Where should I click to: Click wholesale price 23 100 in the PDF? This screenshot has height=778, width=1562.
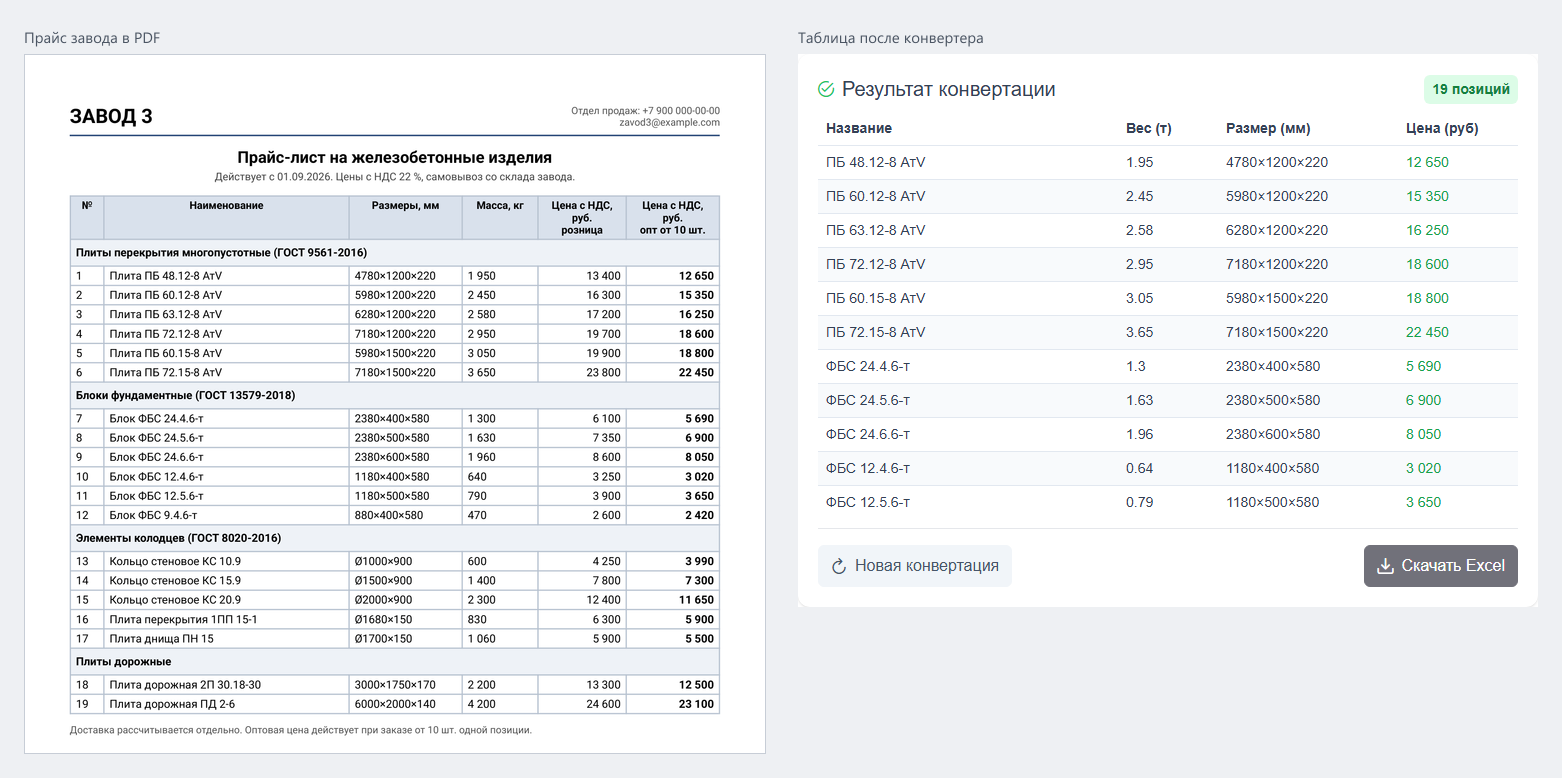(x=696, y=704)
